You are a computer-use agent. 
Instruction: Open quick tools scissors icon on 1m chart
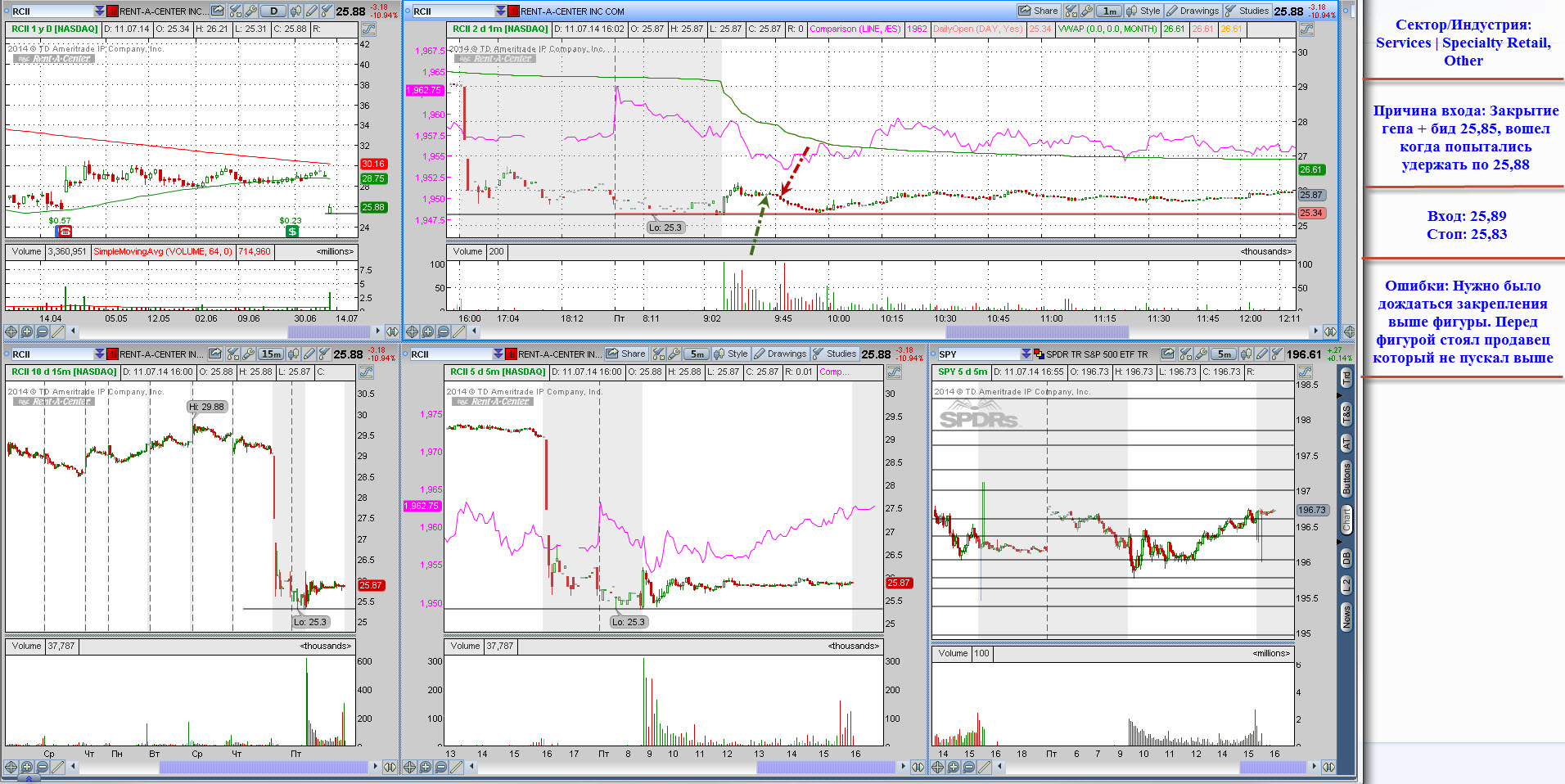click(x=1071, y=11)
